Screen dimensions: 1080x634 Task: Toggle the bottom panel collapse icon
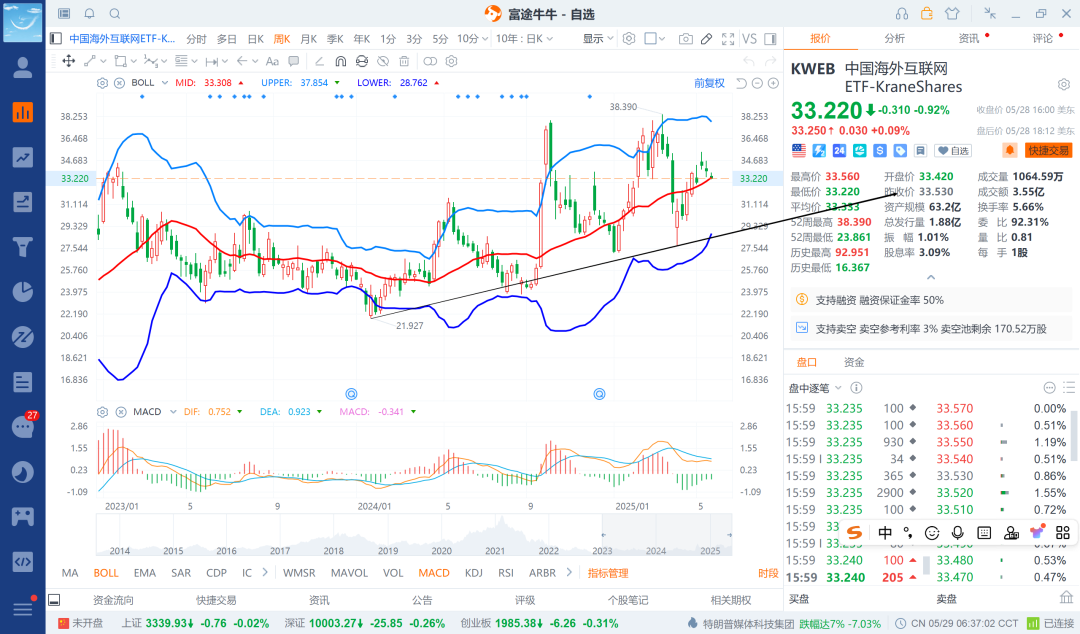(x=54, y=600)
